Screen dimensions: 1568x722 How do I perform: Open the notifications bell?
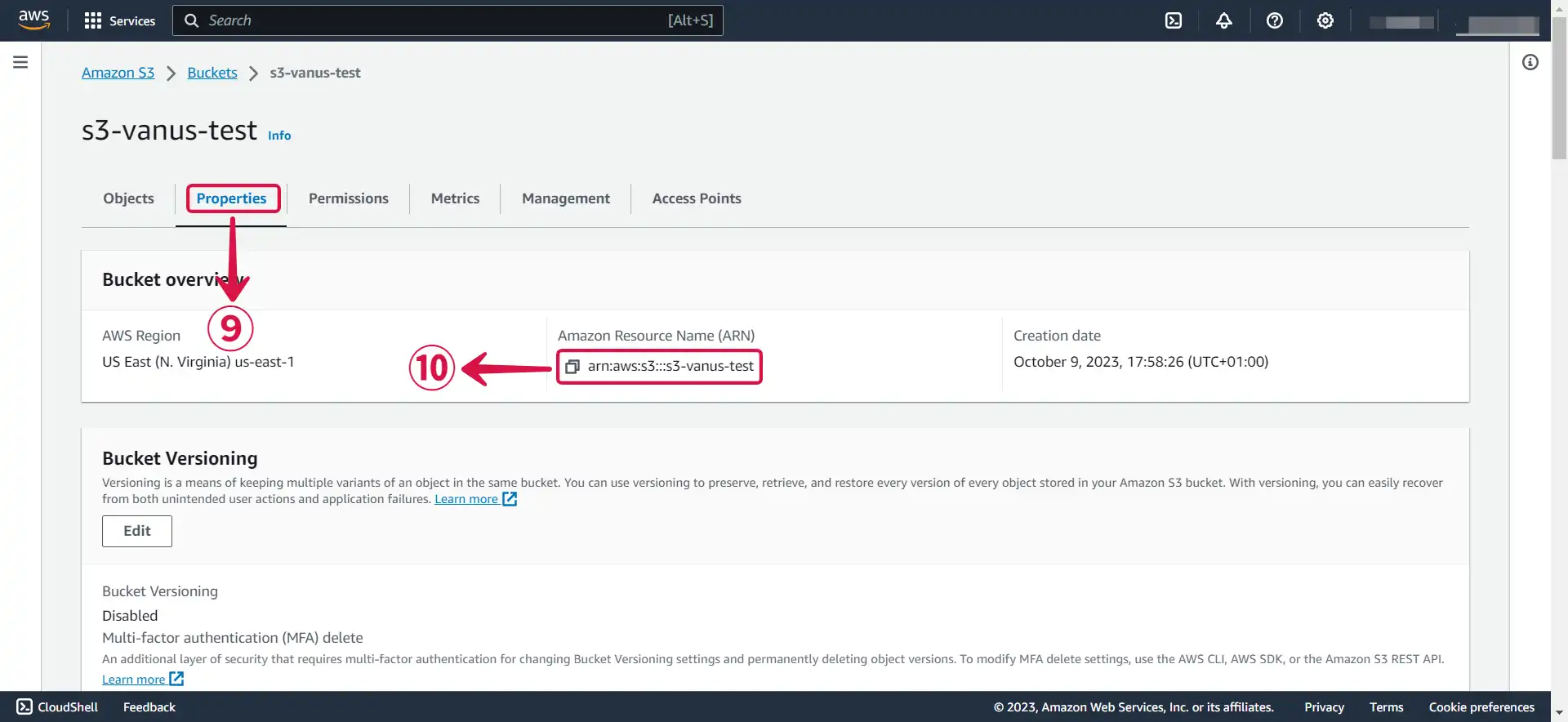(1224, 20)
